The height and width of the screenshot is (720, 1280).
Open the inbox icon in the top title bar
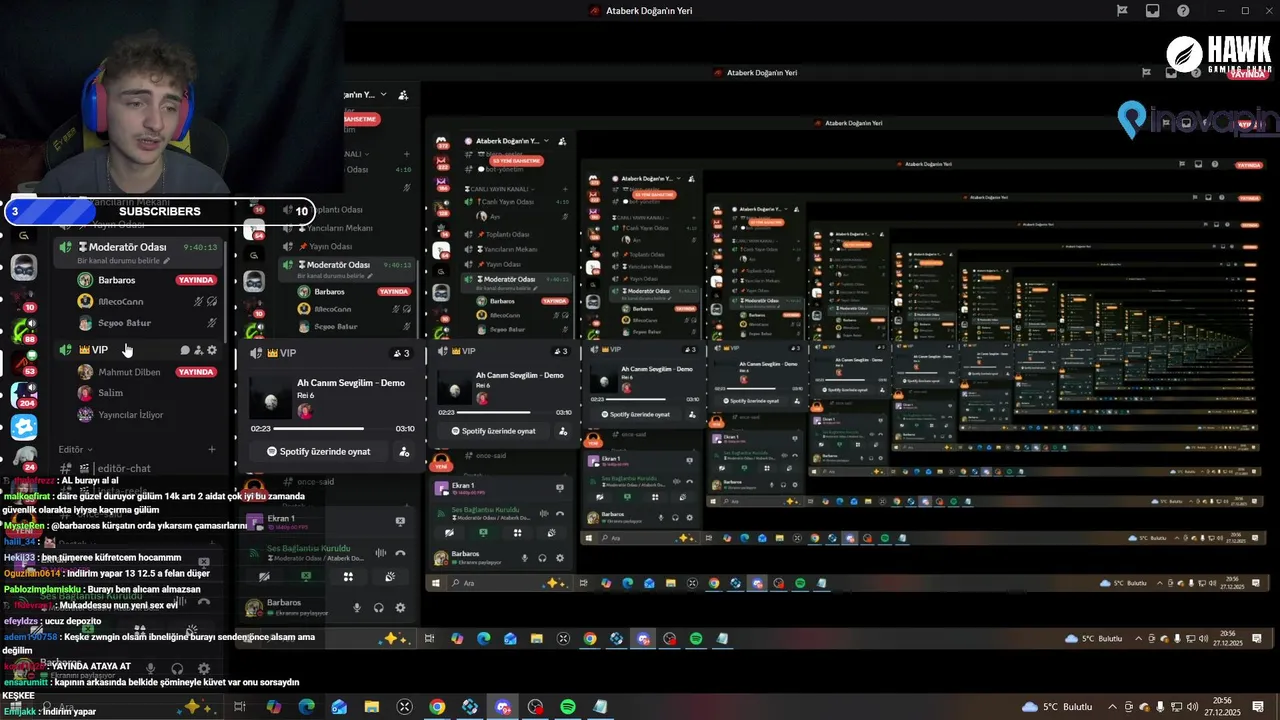coord(1153,11)
